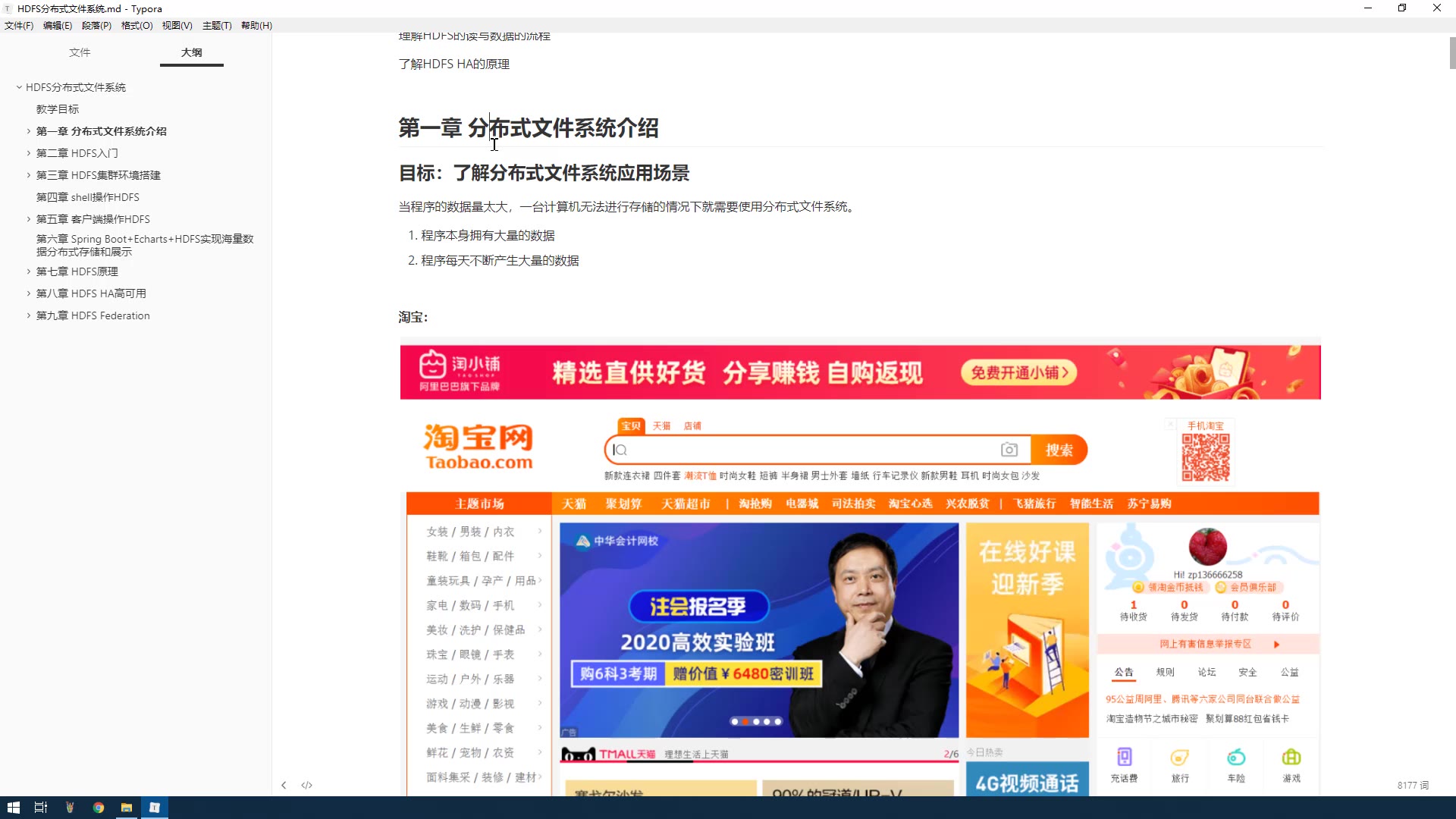
Task: Expand the 第七章 HDFS原理 chevron
Action: 29,271
